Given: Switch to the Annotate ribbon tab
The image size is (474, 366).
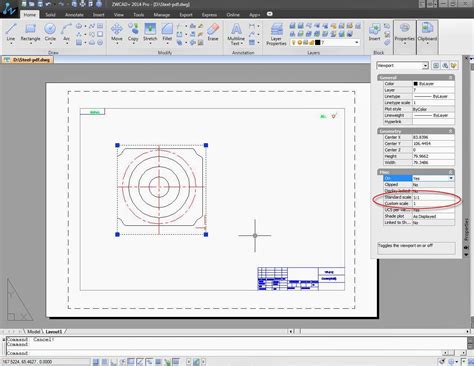Looking at the screenshot, I should click(74, 15).
